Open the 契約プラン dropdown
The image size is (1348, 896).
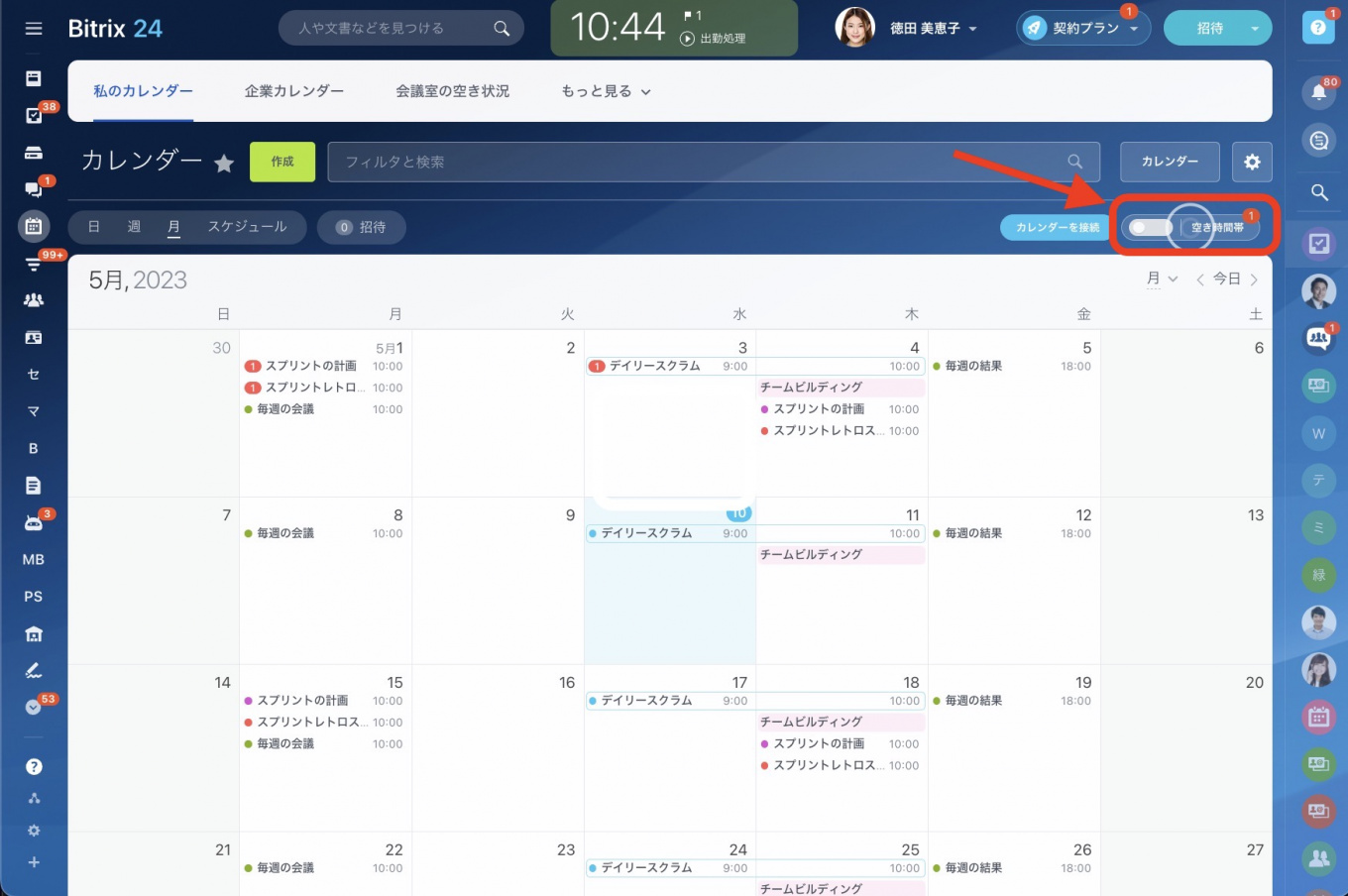tap(1084, 29)
